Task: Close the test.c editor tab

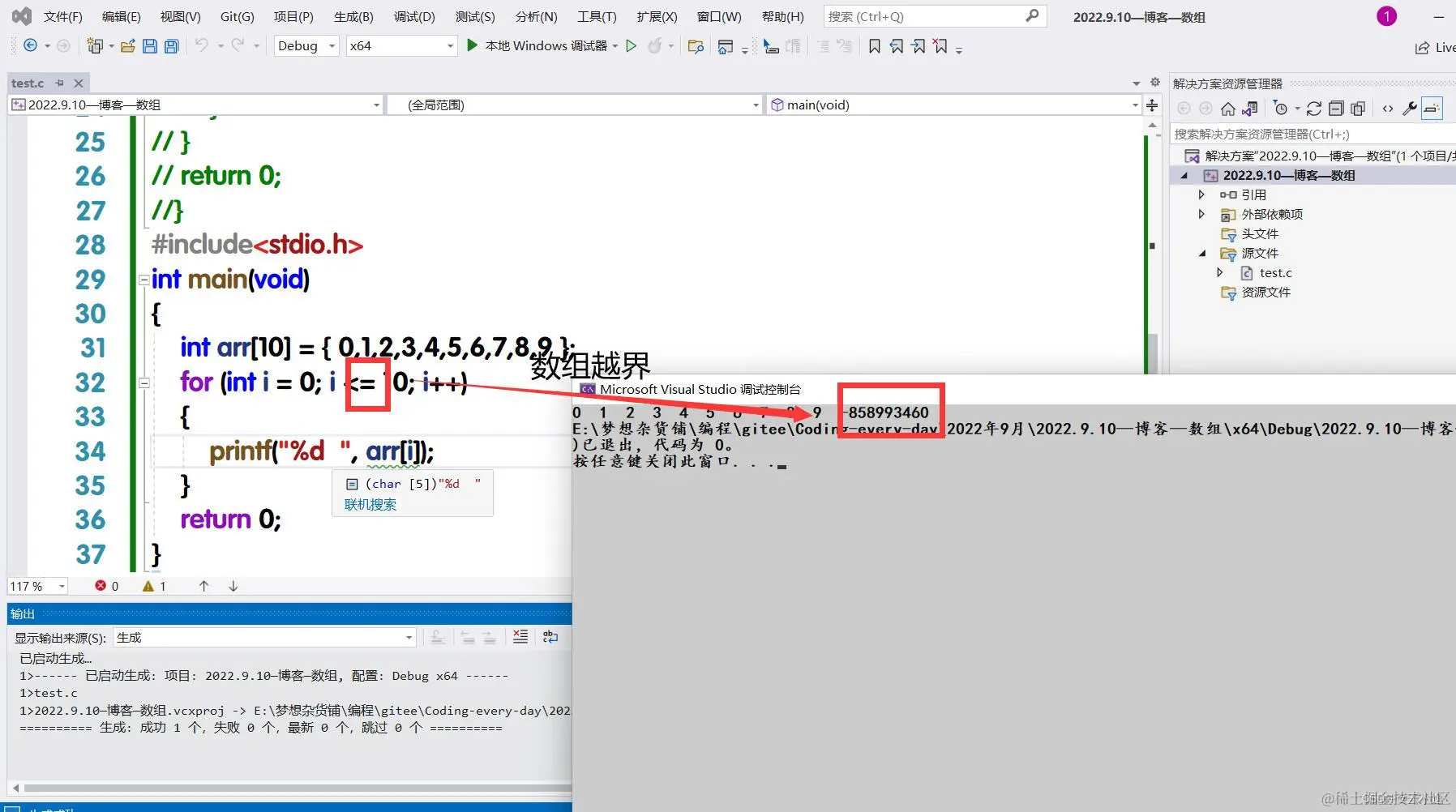Action: 79,83
